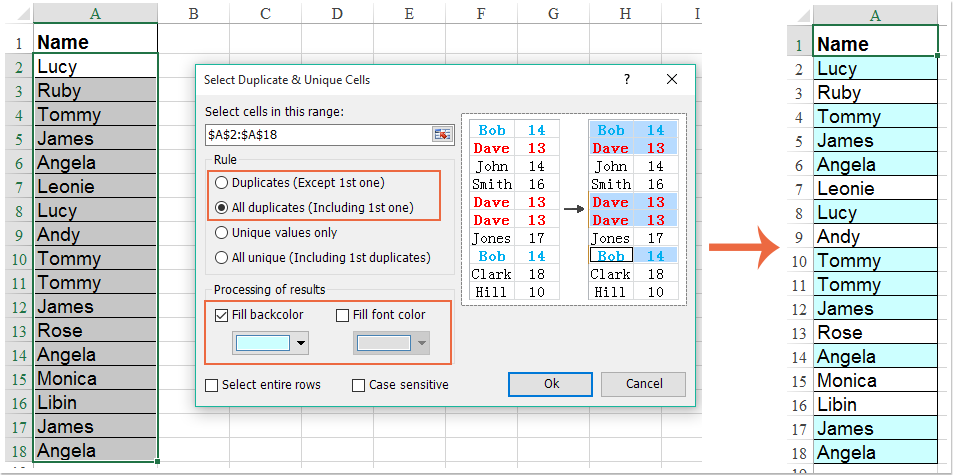Select column A header in result sheet
This screenshot has height=475, width=953.
tap(875, 15)
